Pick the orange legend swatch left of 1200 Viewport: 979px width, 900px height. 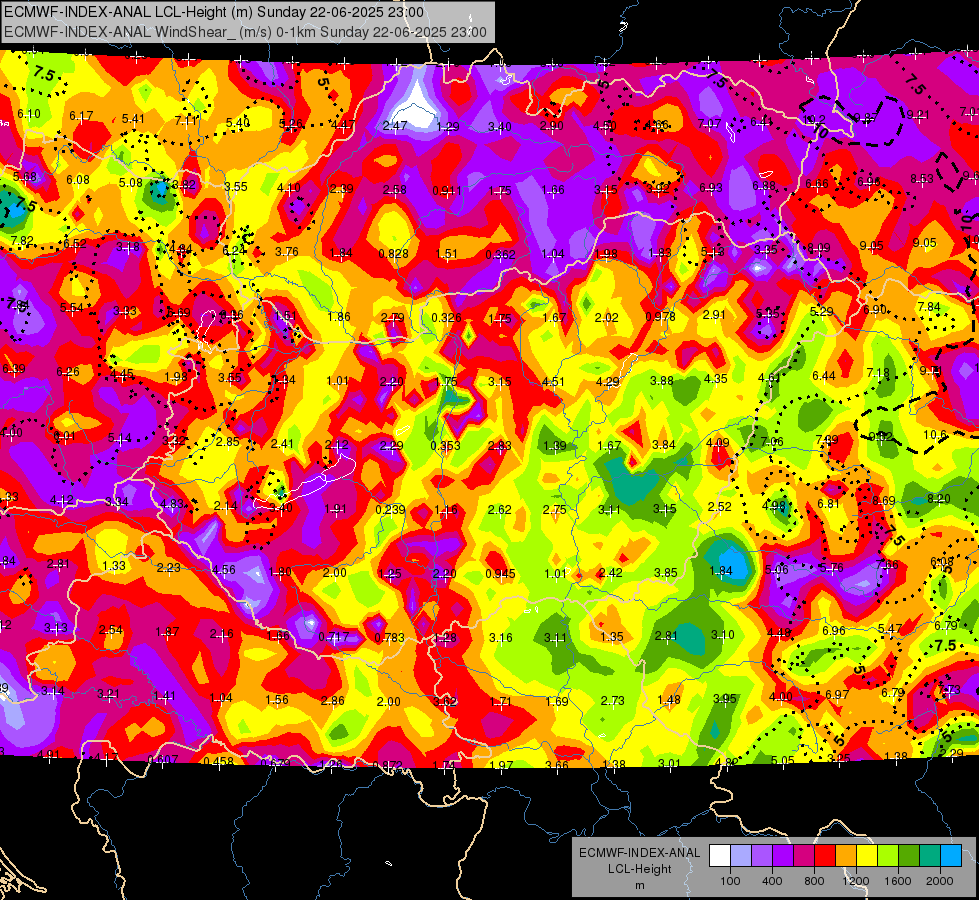845,856
